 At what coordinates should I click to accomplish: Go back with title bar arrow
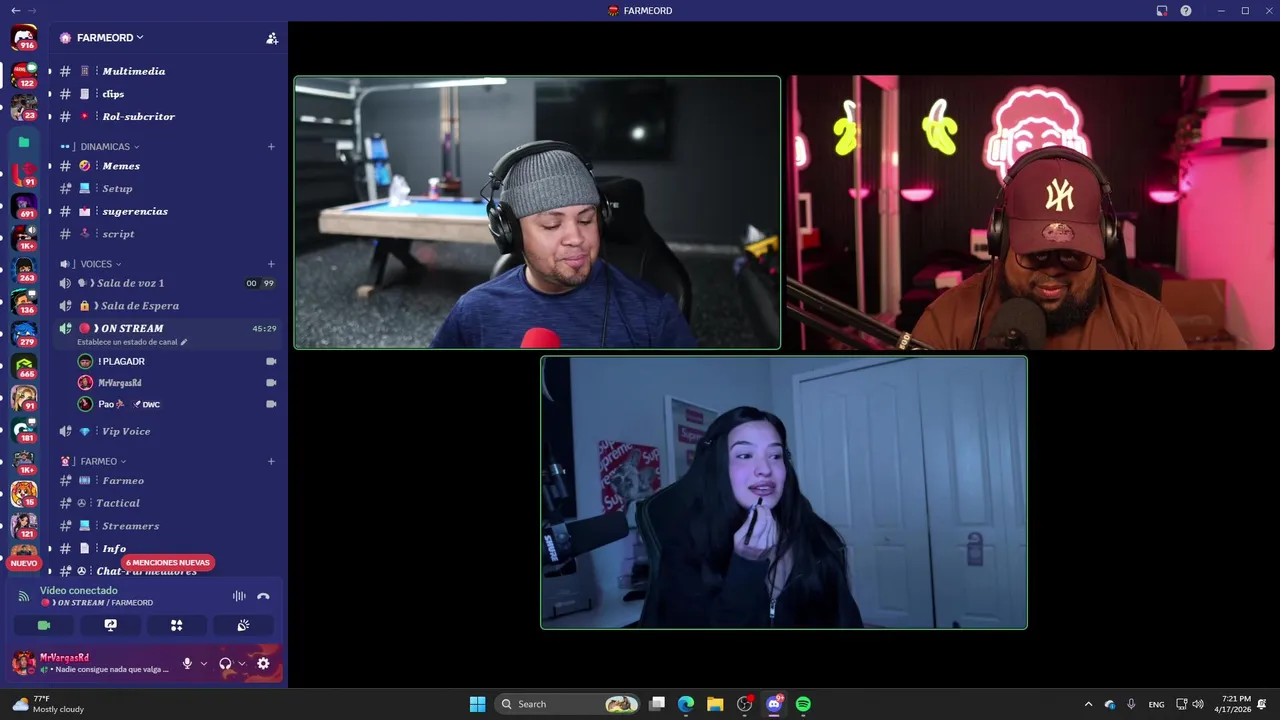pyautogui.click(x=15, y=11)
